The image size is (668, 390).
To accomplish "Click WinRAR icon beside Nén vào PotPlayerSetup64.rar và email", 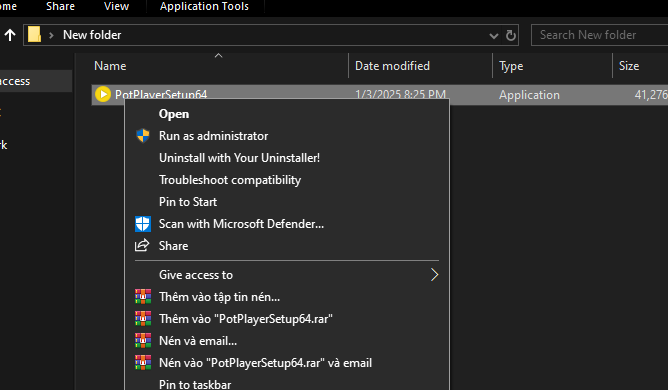I will tap(143, 362).
